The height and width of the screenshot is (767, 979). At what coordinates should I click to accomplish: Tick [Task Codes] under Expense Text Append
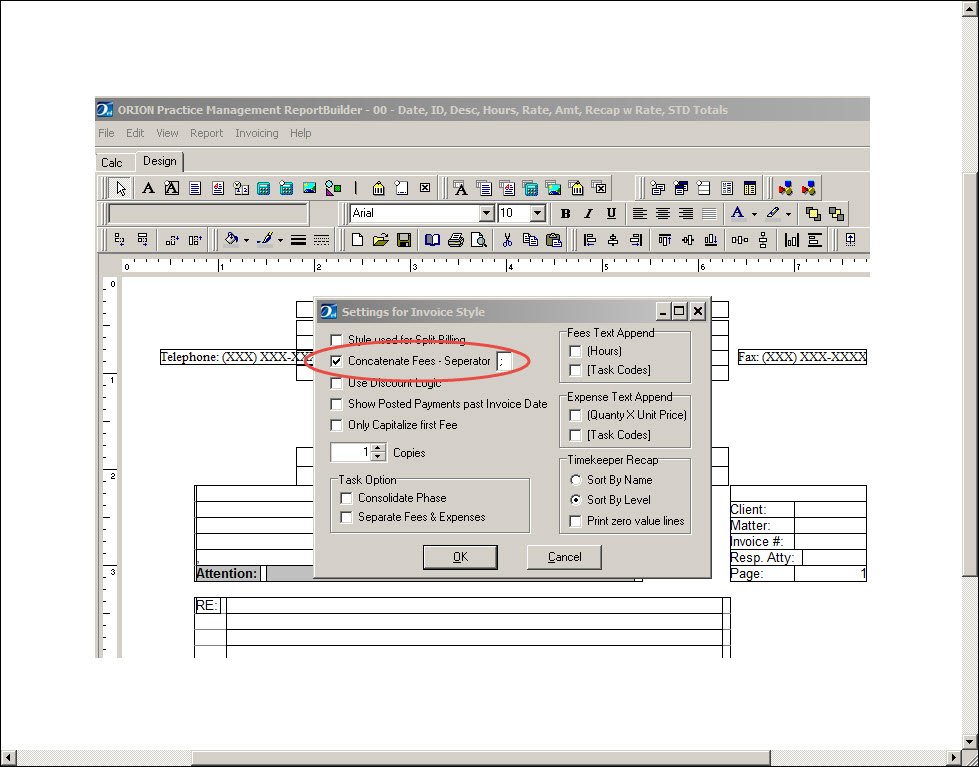pos(575,435)
